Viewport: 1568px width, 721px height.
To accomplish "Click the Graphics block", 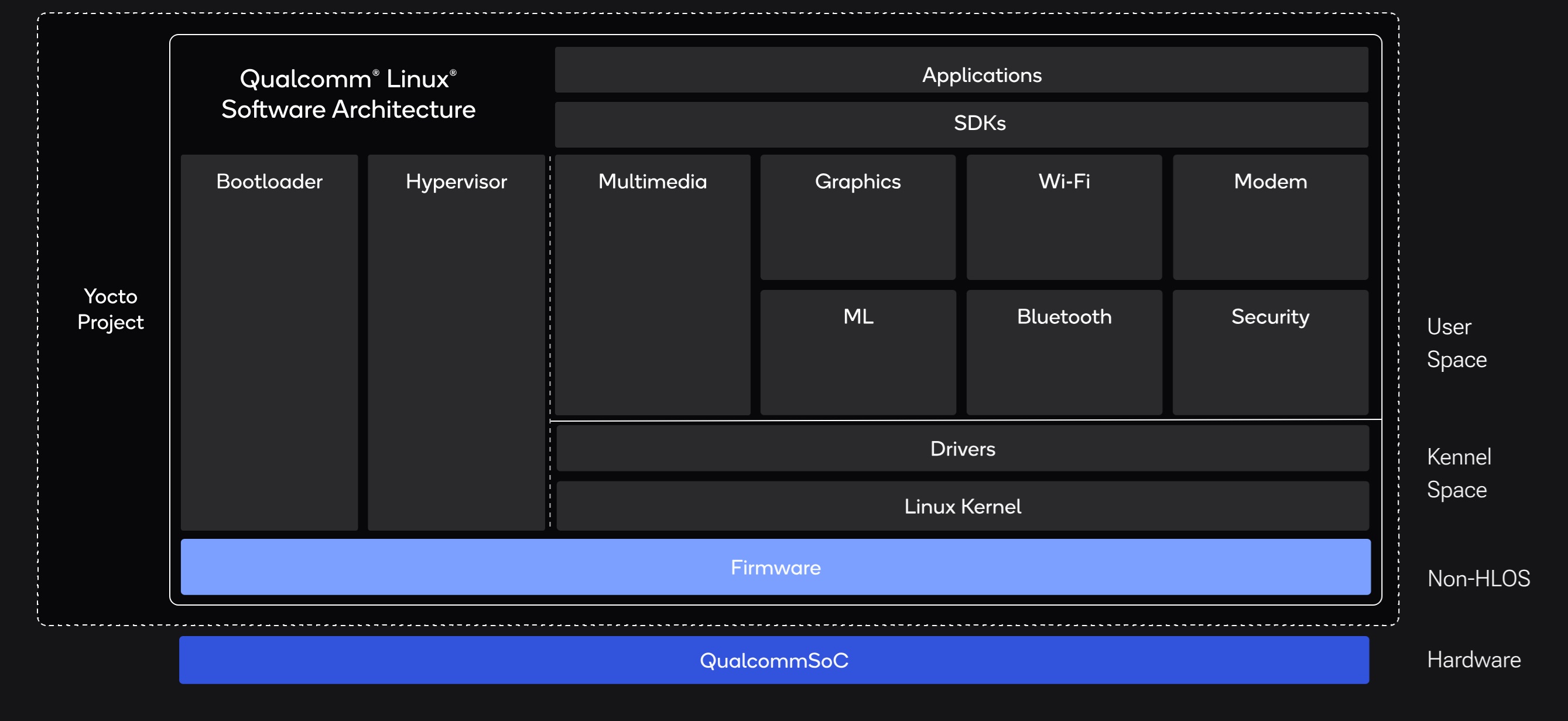I will [x=857, y=217].
